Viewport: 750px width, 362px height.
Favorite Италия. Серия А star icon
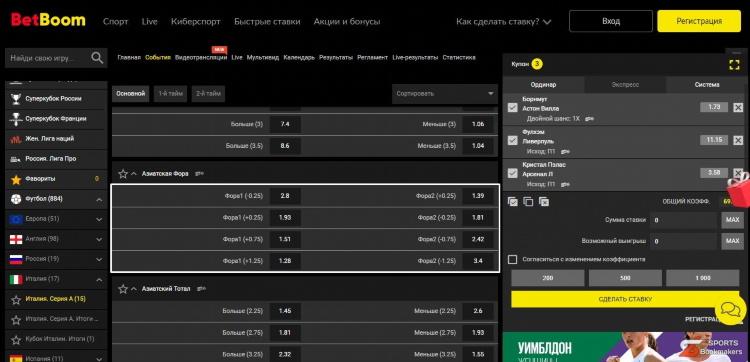point(16,299)
